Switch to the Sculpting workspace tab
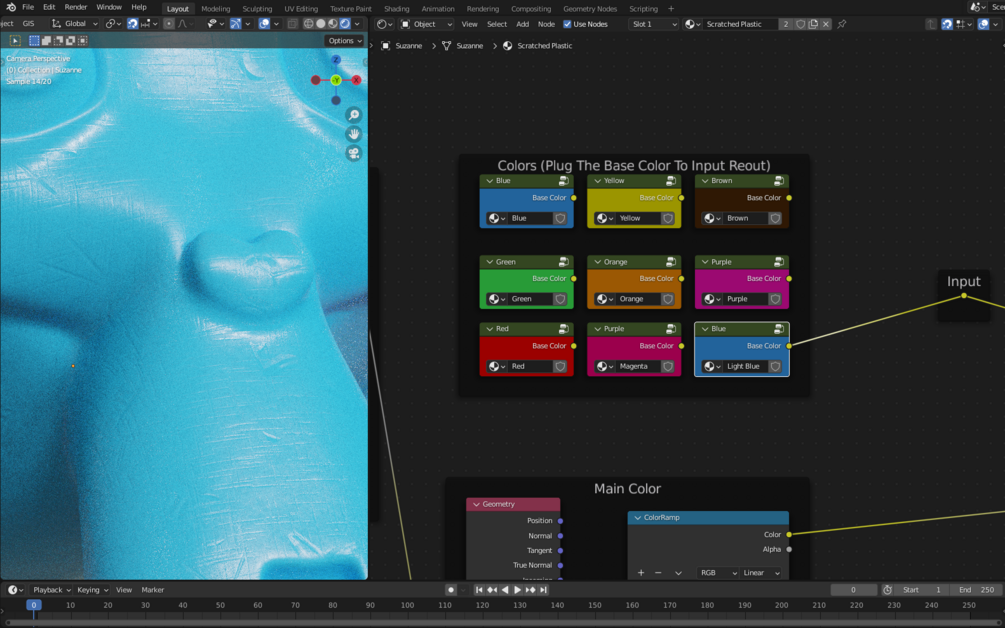 tap(257, 9)
